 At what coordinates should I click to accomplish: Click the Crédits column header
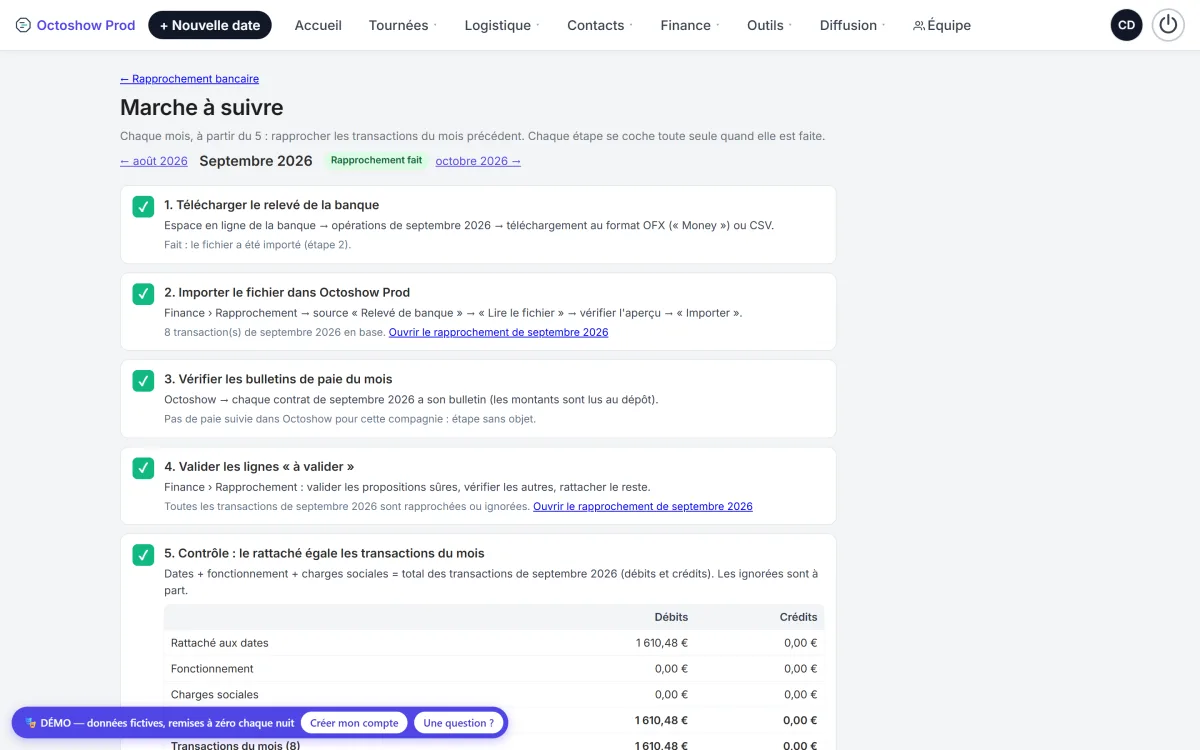[799, 617]
